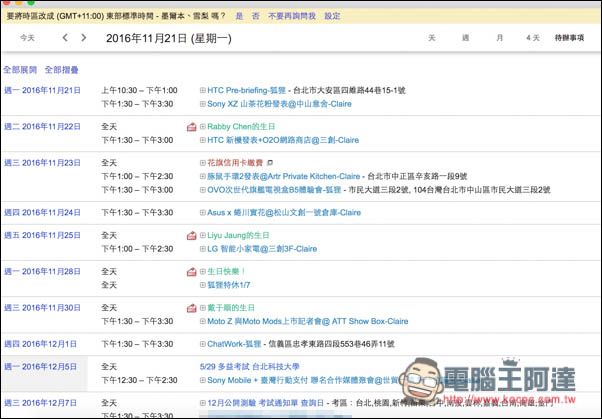Open date 週一 2016年11月21日
602x419 pixels.
click(x=42, y=90)
